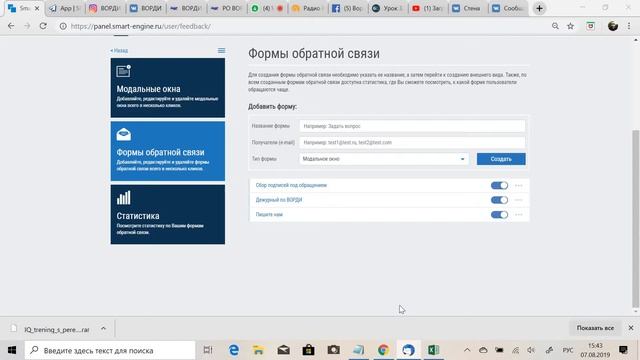
Task: Open the Windows notification center
Action: tap(623, 350)
